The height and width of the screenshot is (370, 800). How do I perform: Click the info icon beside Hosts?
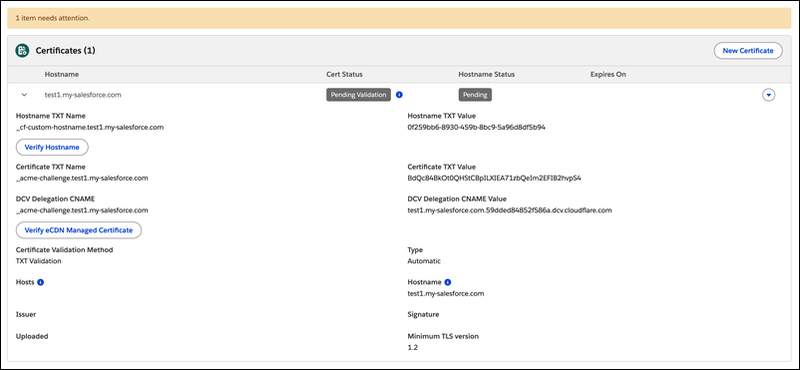pos(40,282)
